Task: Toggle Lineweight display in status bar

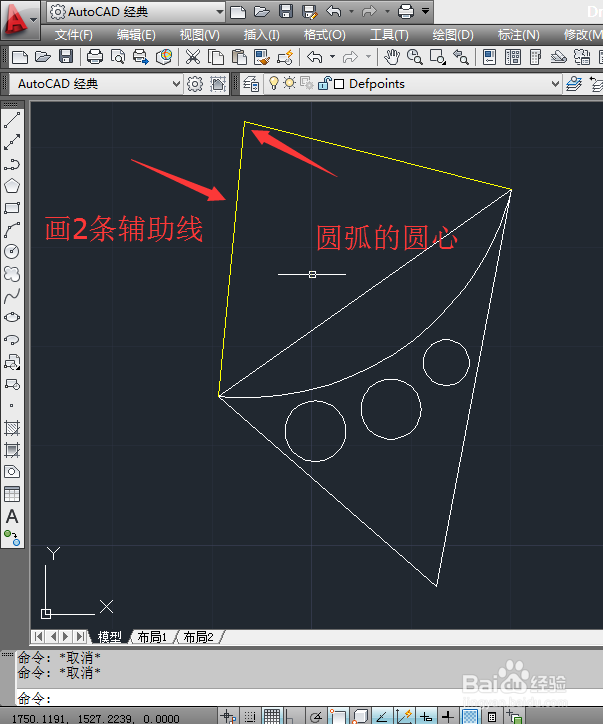Action: tap(448, 717)
